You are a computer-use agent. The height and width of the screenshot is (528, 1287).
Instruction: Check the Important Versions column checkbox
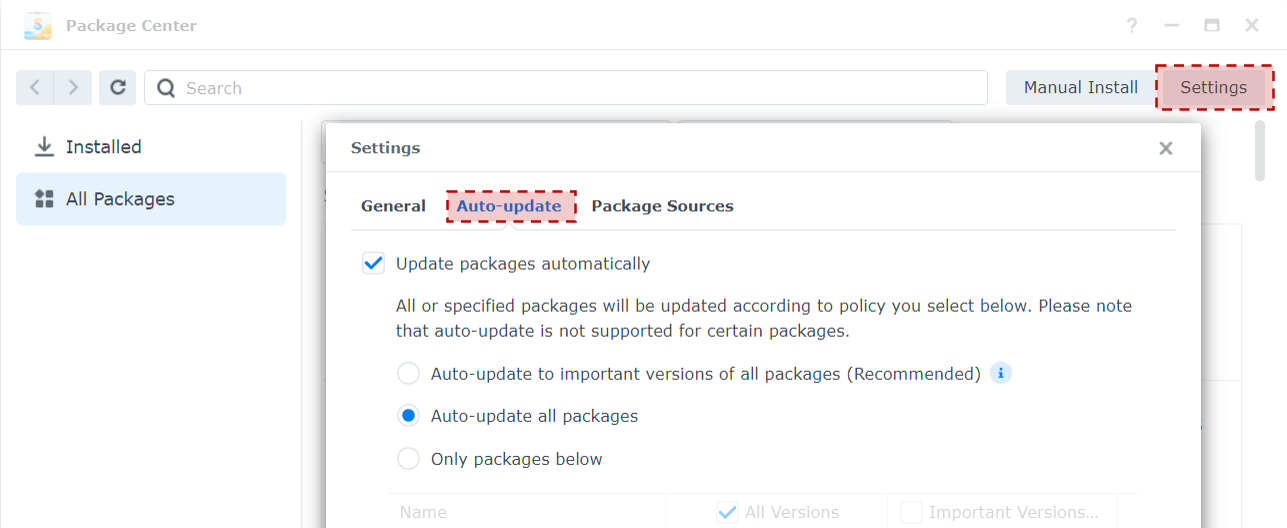pos(911,513)
